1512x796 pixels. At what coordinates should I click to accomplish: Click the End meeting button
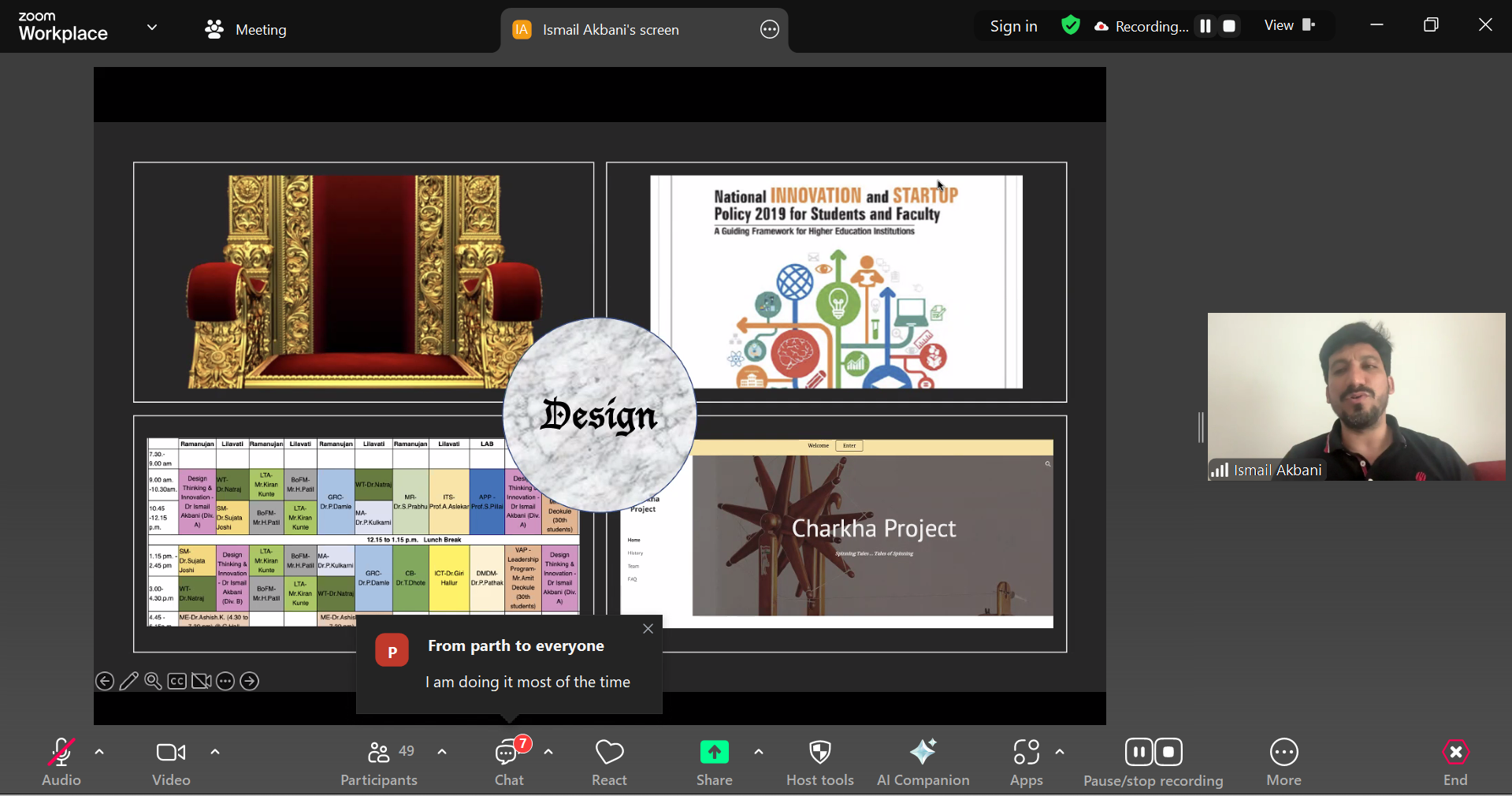(x=1455, y=761)
